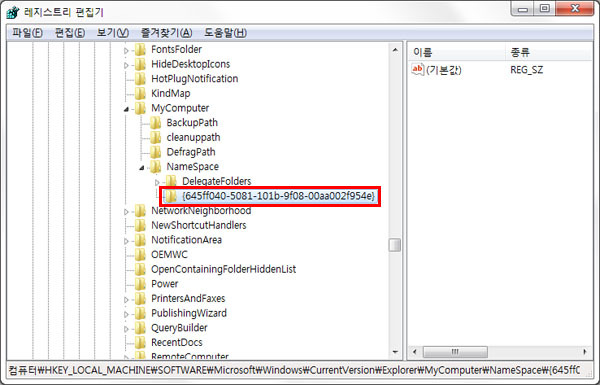
Task: Click the tree pane scroll up arrow
Action: coord(395,50)
